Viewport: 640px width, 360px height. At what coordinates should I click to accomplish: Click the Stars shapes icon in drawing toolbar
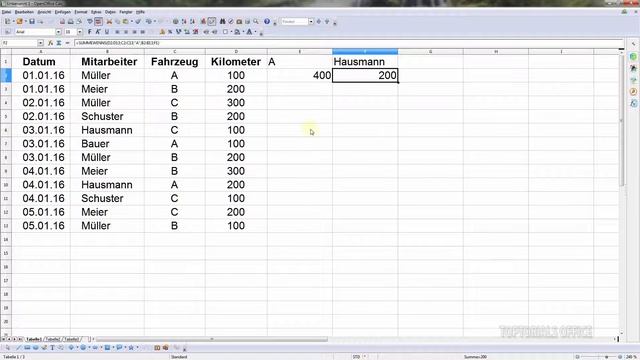click(131, 348)
